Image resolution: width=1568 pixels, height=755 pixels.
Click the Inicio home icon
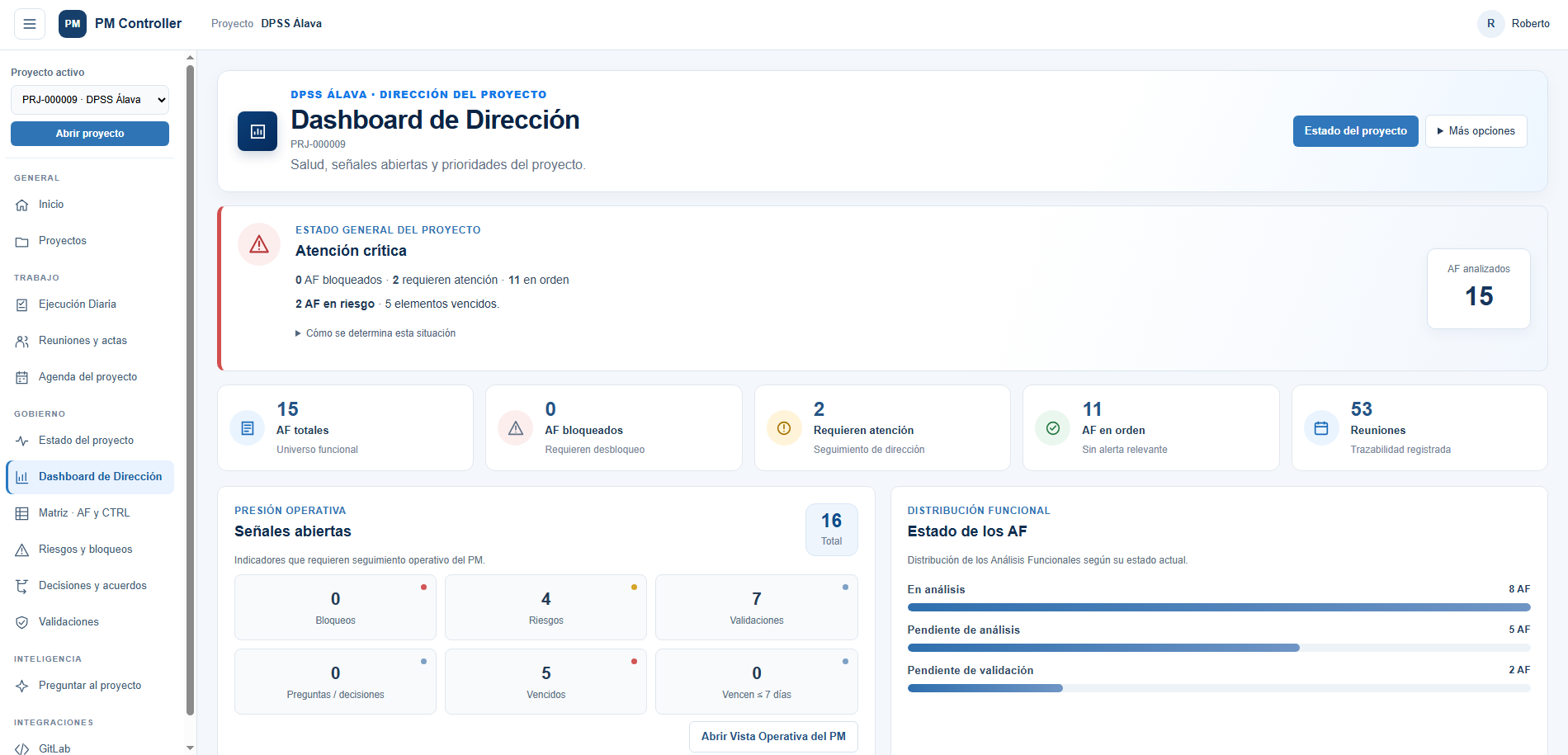(22, 205)
